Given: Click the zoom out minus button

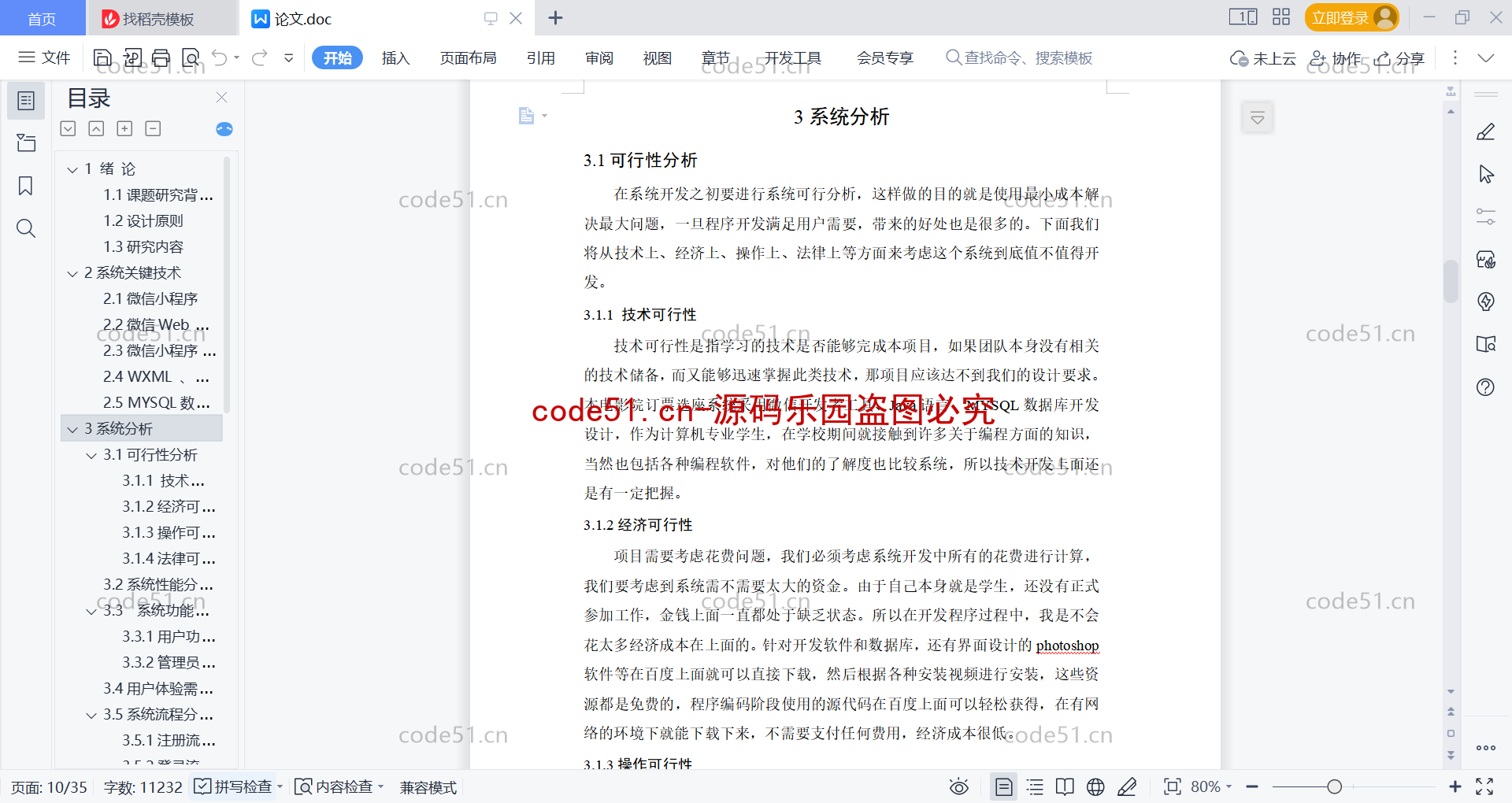Looking at the screenshot, I should coord(1252,786).
